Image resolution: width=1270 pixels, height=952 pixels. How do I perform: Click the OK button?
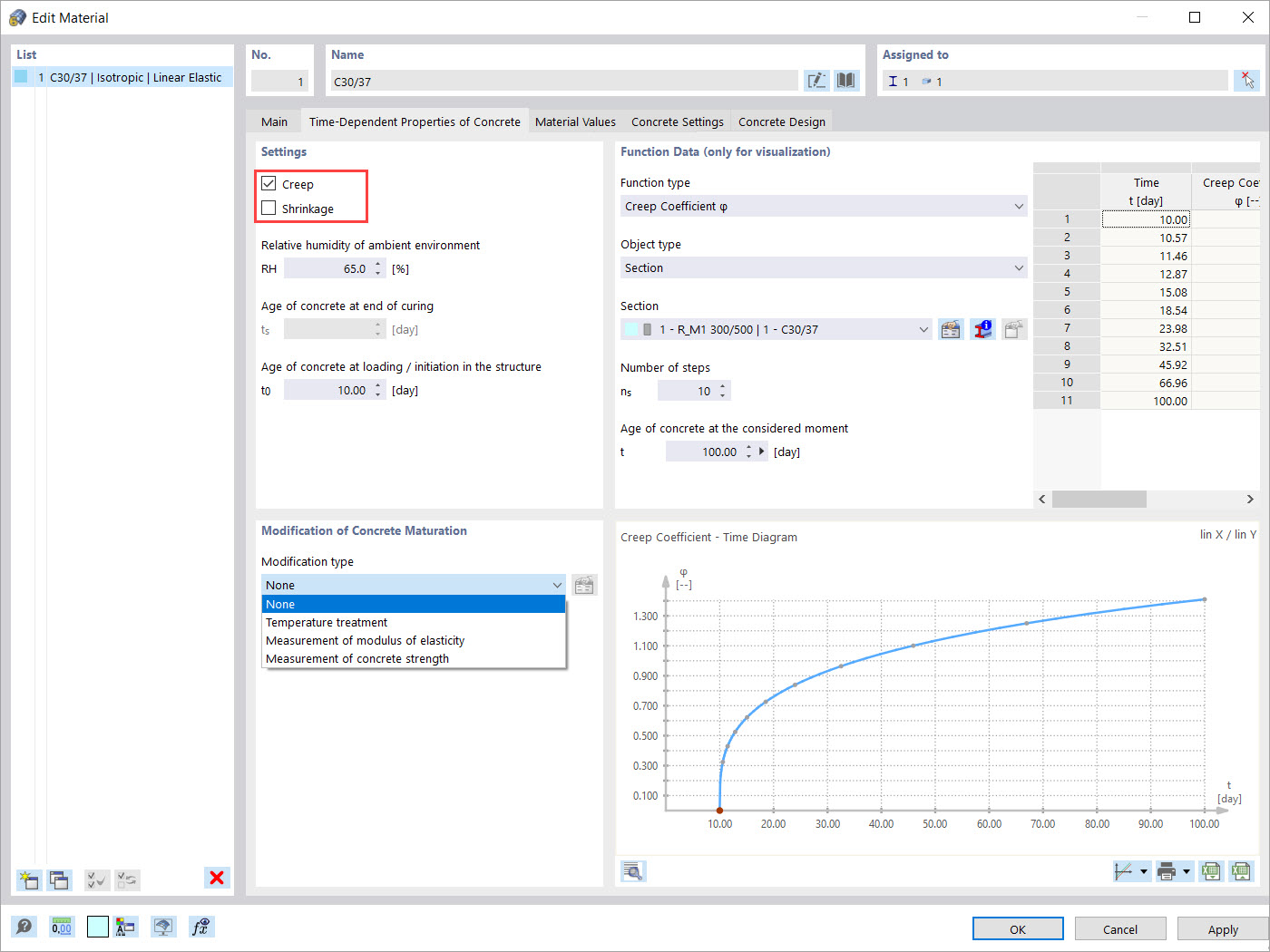[x=1018, y=928]
